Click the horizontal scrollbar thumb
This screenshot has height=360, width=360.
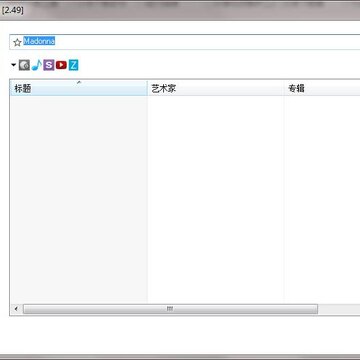[x=170, y=309]
